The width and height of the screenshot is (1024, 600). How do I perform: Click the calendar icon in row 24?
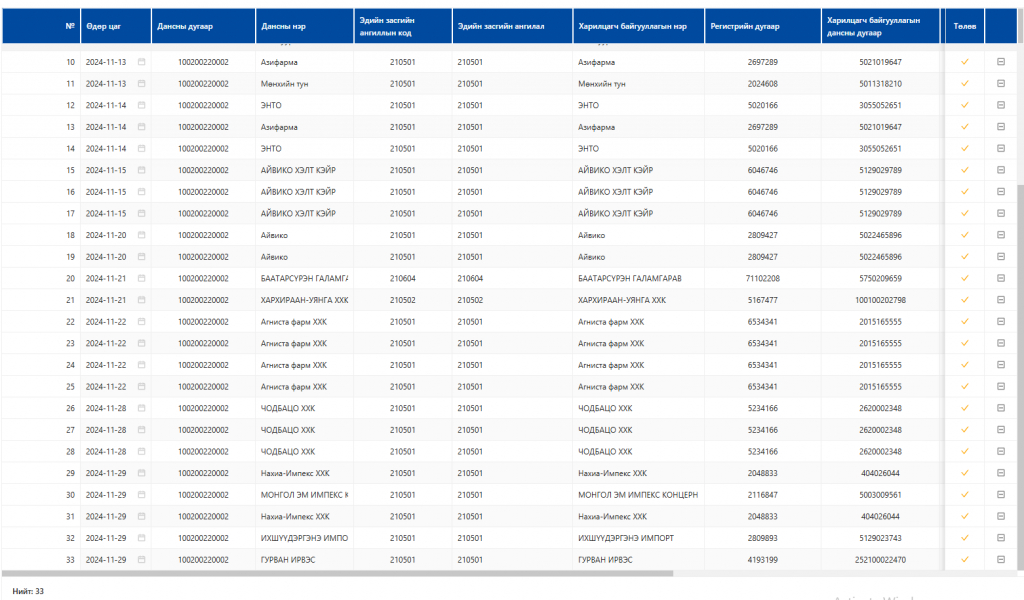coord(141,365)
